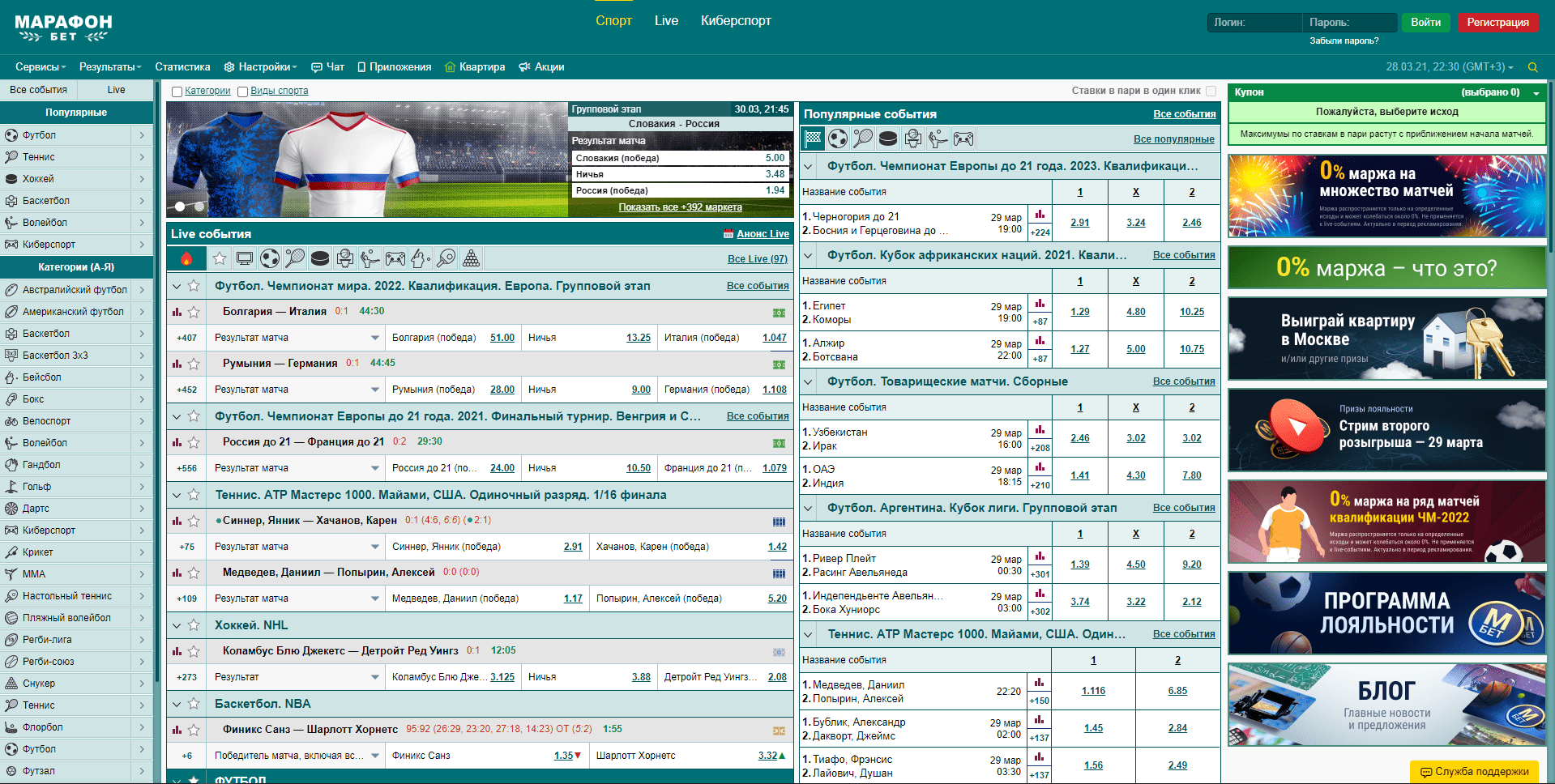Open market dropdown for Болгария — Италия

tap(375, 338)
